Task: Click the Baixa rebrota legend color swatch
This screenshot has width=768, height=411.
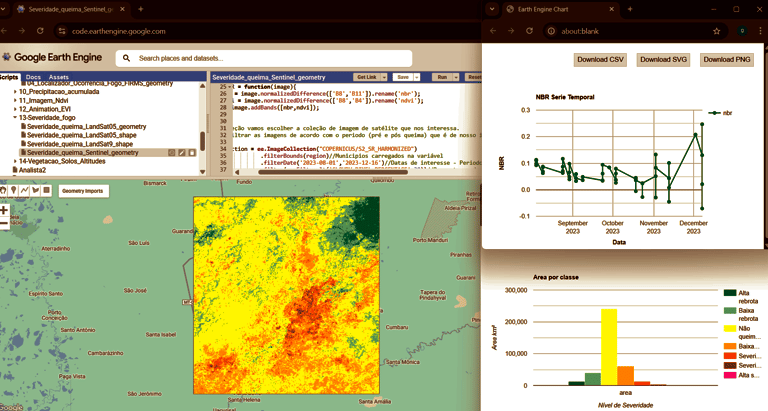Action: tap(730, 311)
